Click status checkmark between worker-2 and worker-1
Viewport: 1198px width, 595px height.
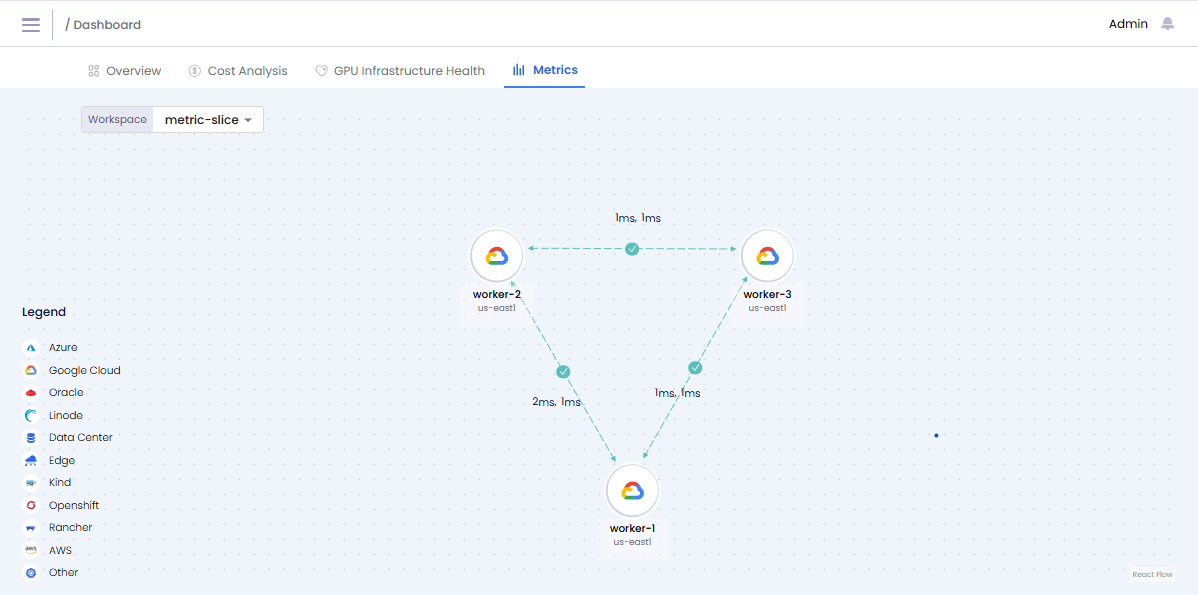[x=563, y=372]
